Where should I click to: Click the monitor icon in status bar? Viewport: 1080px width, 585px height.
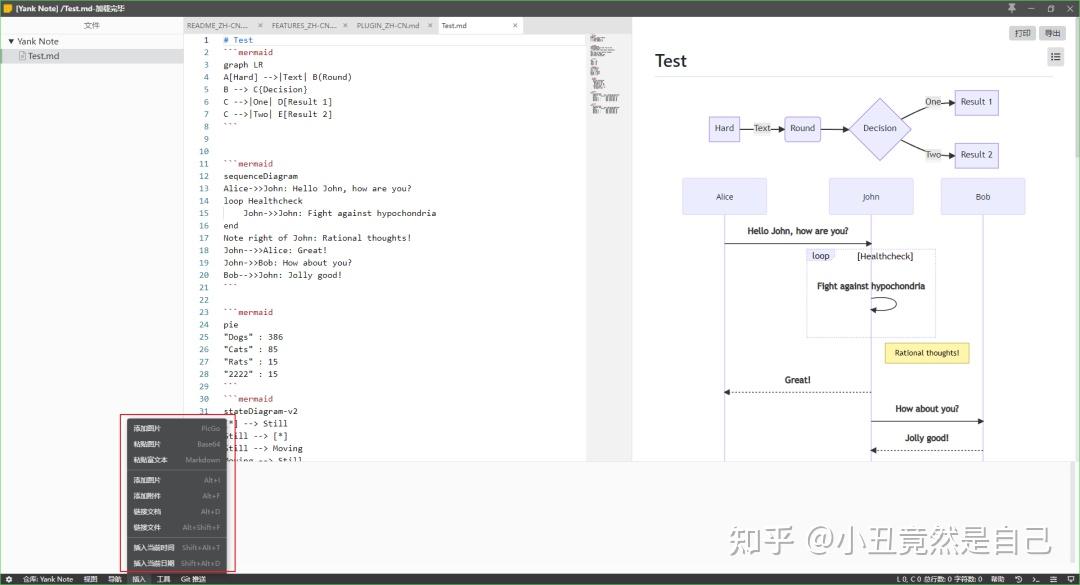[1070, 579]
